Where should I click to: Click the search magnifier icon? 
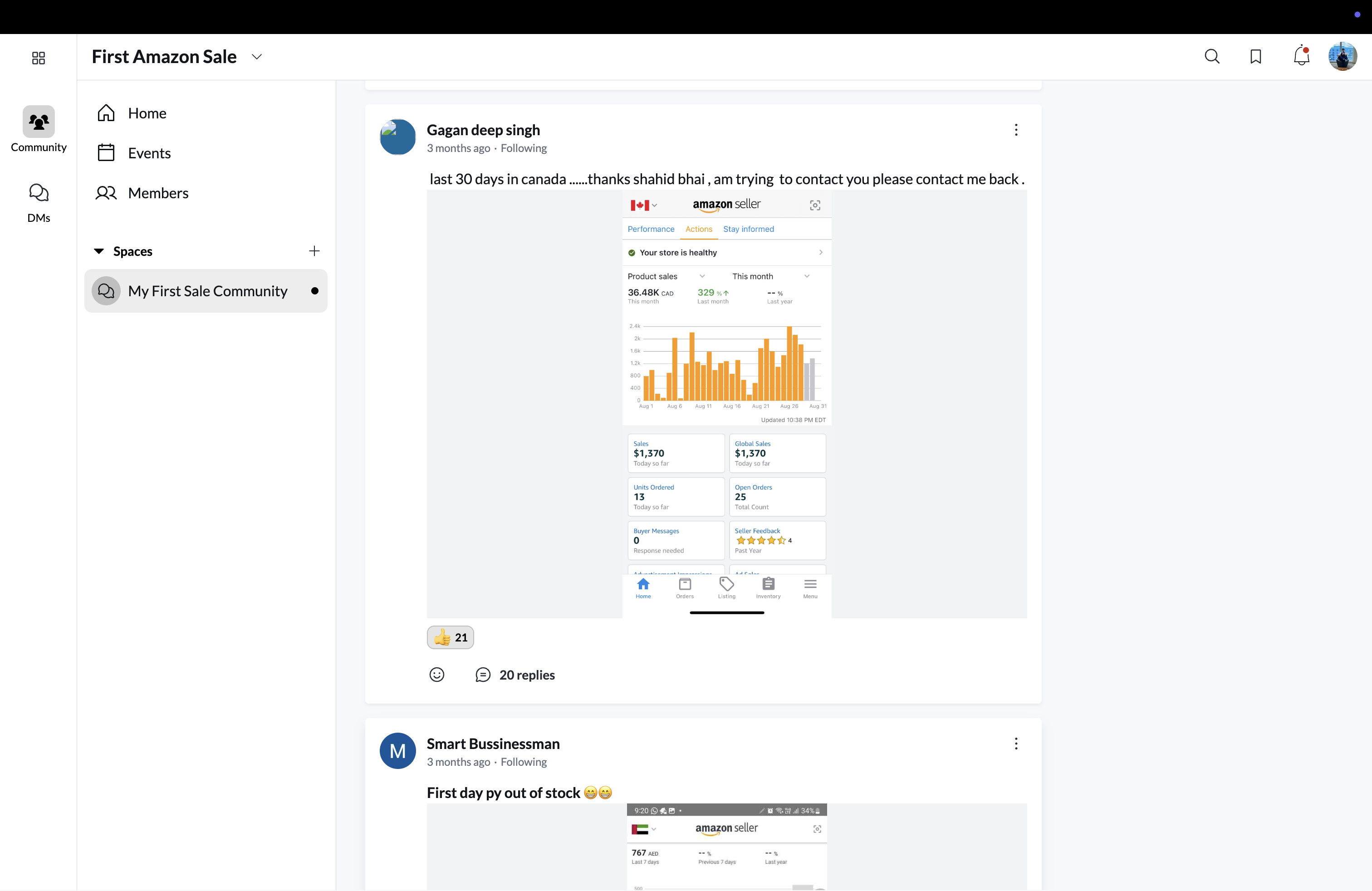tap(1212, 56)
